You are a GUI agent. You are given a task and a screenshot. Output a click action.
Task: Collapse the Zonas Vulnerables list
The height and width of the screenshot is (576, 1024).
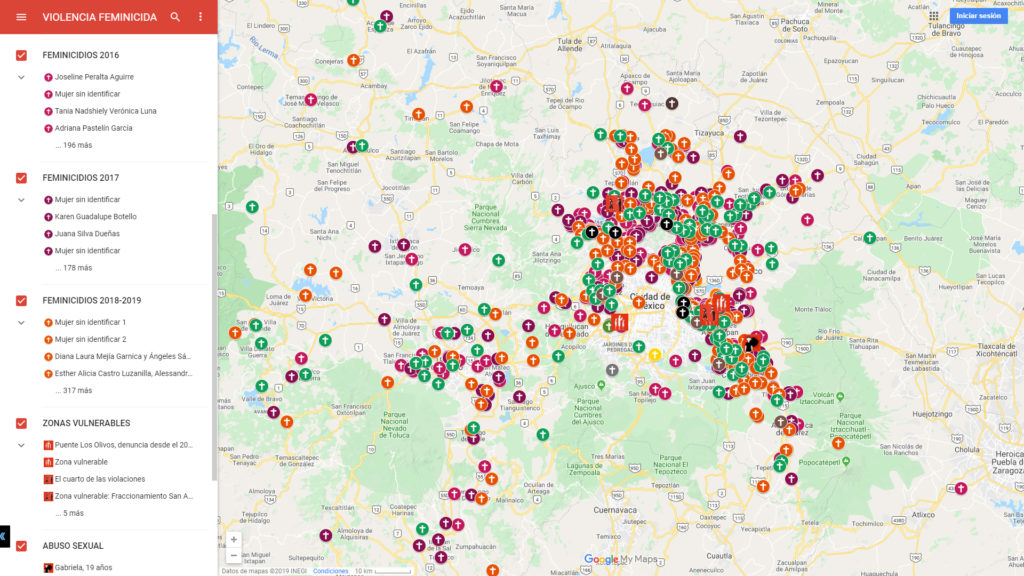(22, 445)
